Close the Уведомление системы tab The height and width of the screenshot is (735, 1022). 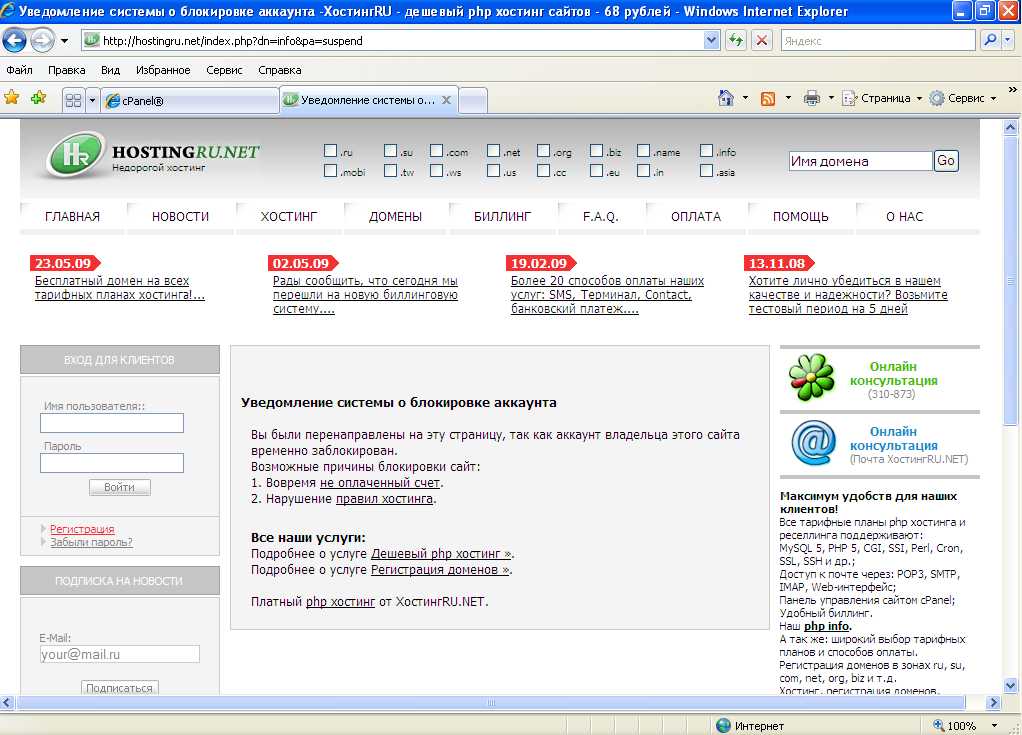[446, 100]
